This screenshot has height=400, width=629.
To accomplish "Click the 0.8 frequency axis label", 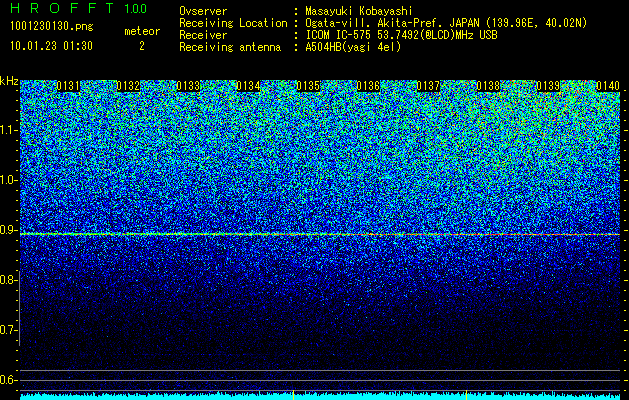I will click(9, 280).
